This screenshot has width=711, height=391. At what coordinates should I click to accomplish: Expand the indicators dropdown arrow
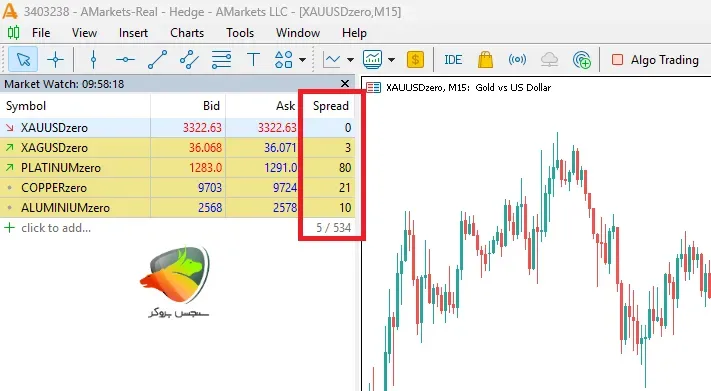391,60
